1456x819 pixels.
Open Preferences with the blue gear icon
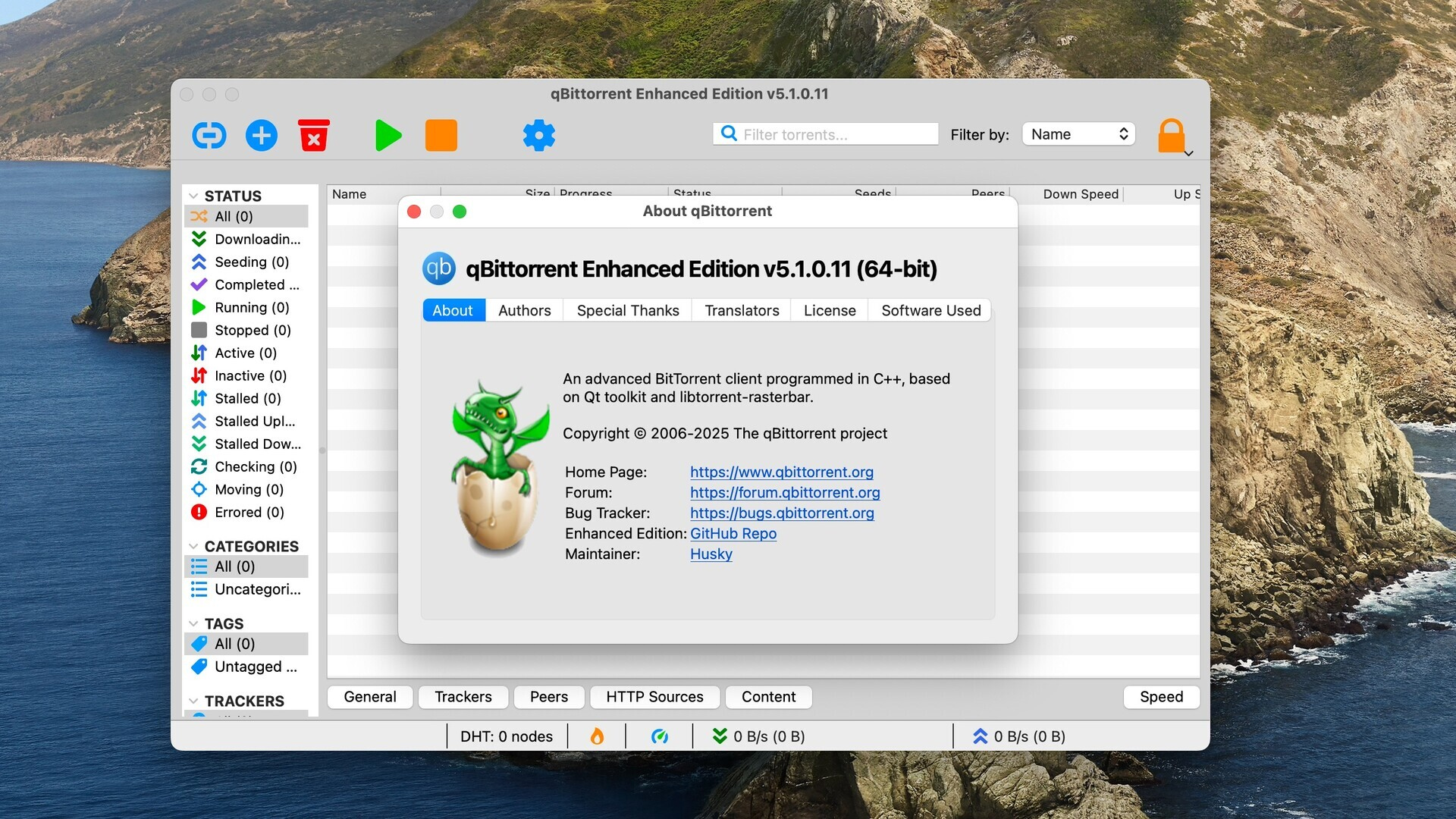coord(539,136)
